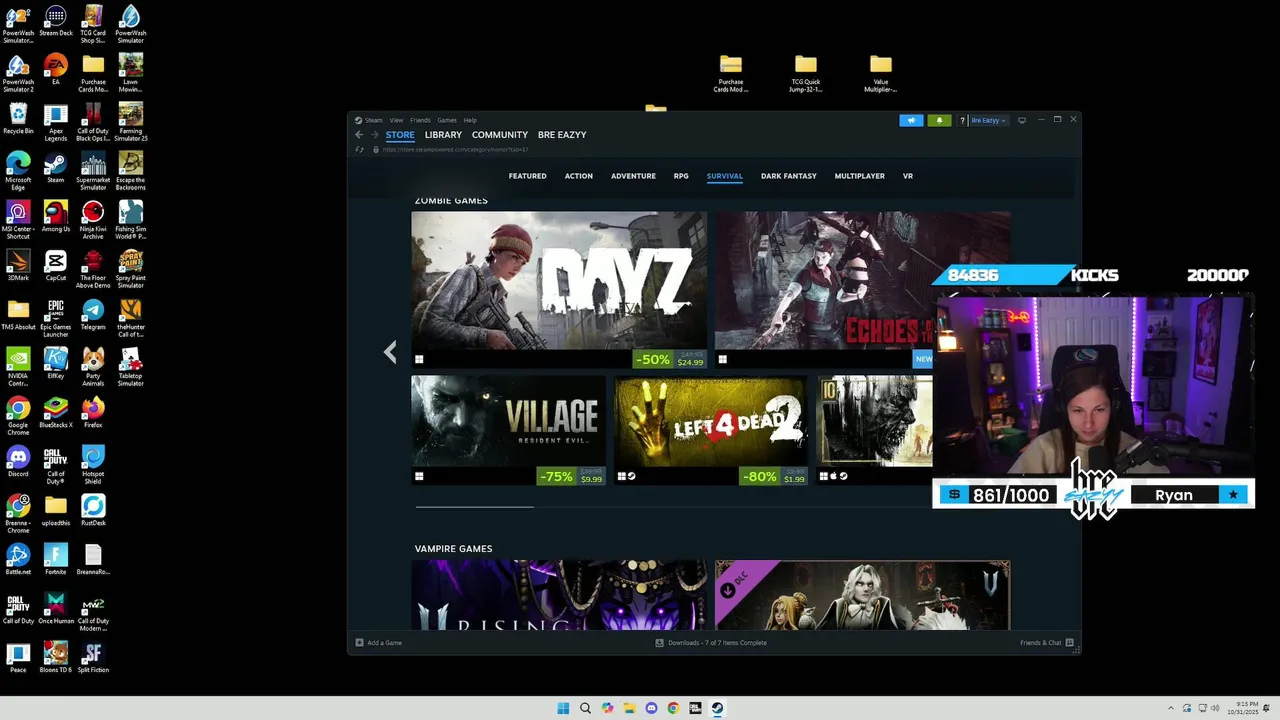Open BRE EAZYY profile section

562,135
